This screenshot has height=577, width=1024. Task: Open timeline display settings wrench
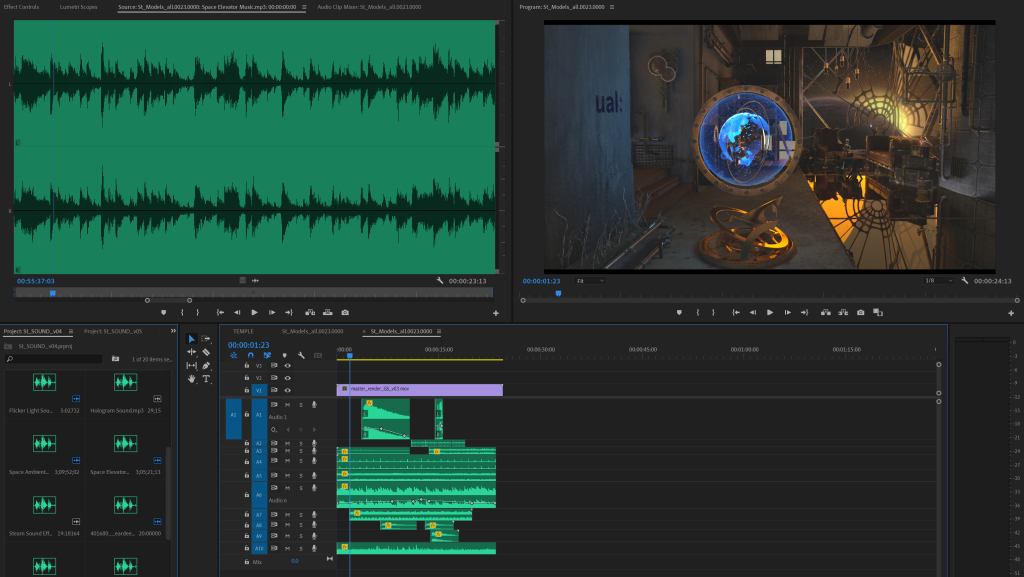click(x=301, y=356)
